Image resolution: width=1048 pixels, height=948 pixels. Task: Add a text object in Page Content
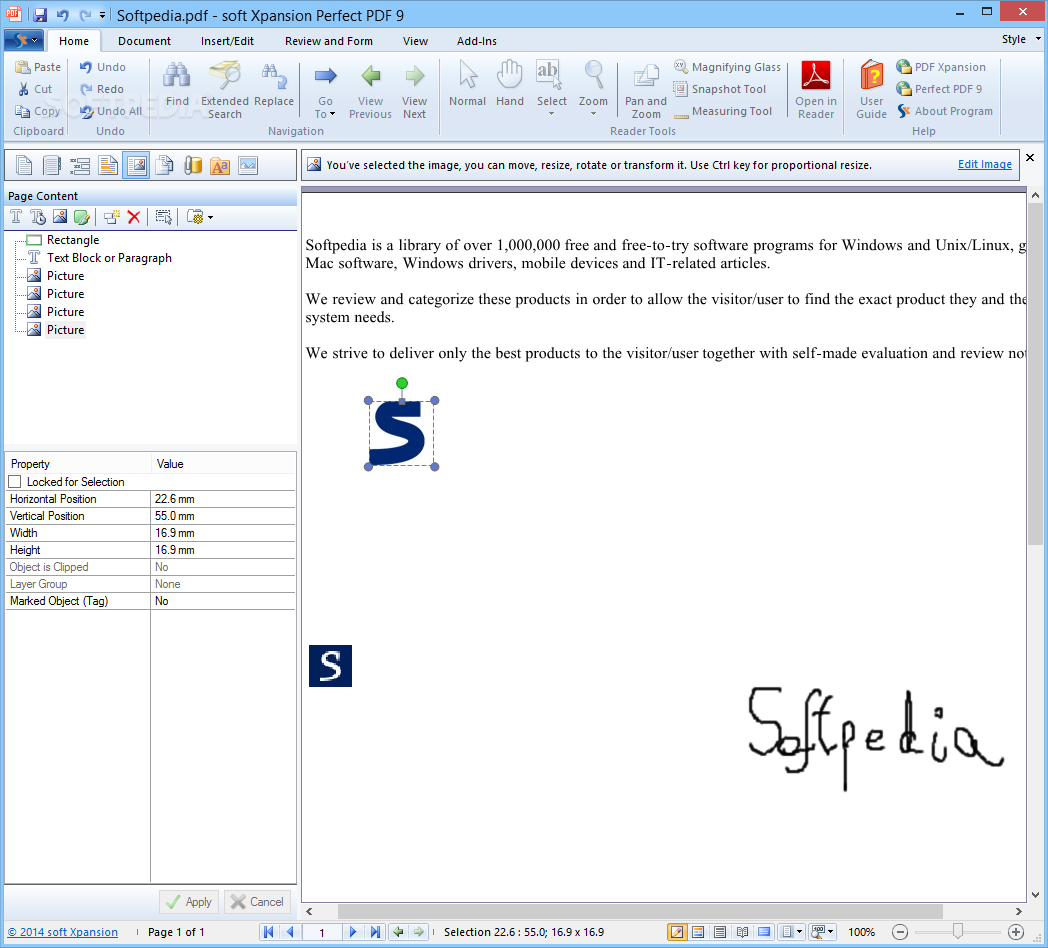click(16, 217)
